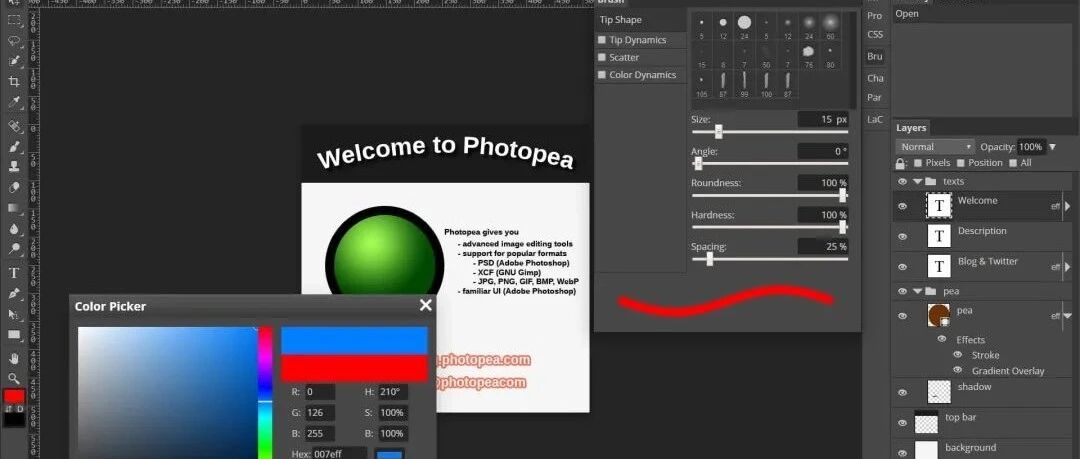Select the Rectangle shape tool
The height and width of the screenshot is (459, 1080).
(x=14, y=335)
